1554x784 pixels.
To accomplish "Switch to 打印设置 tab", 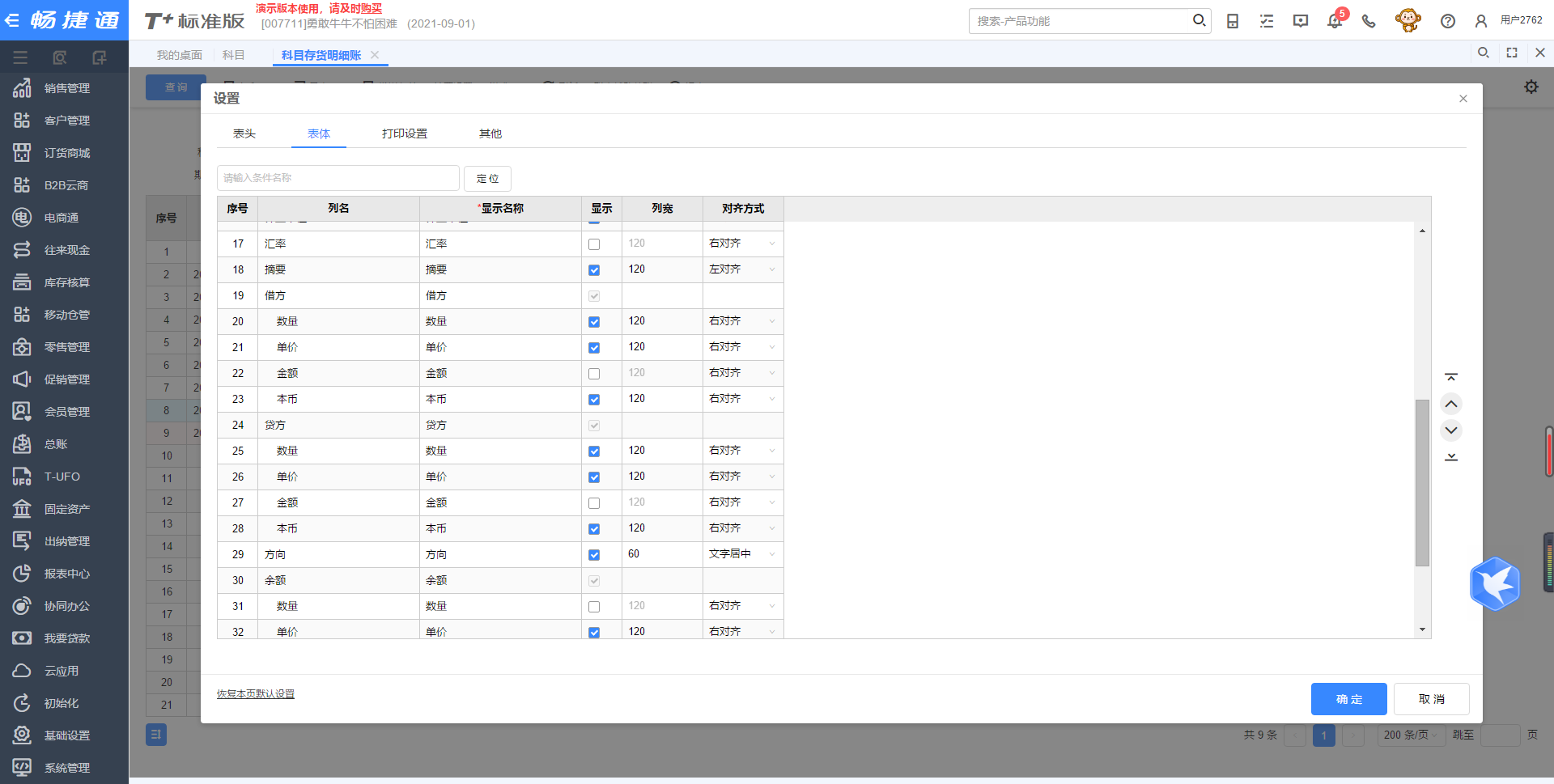I will click(x=405, y=133).
